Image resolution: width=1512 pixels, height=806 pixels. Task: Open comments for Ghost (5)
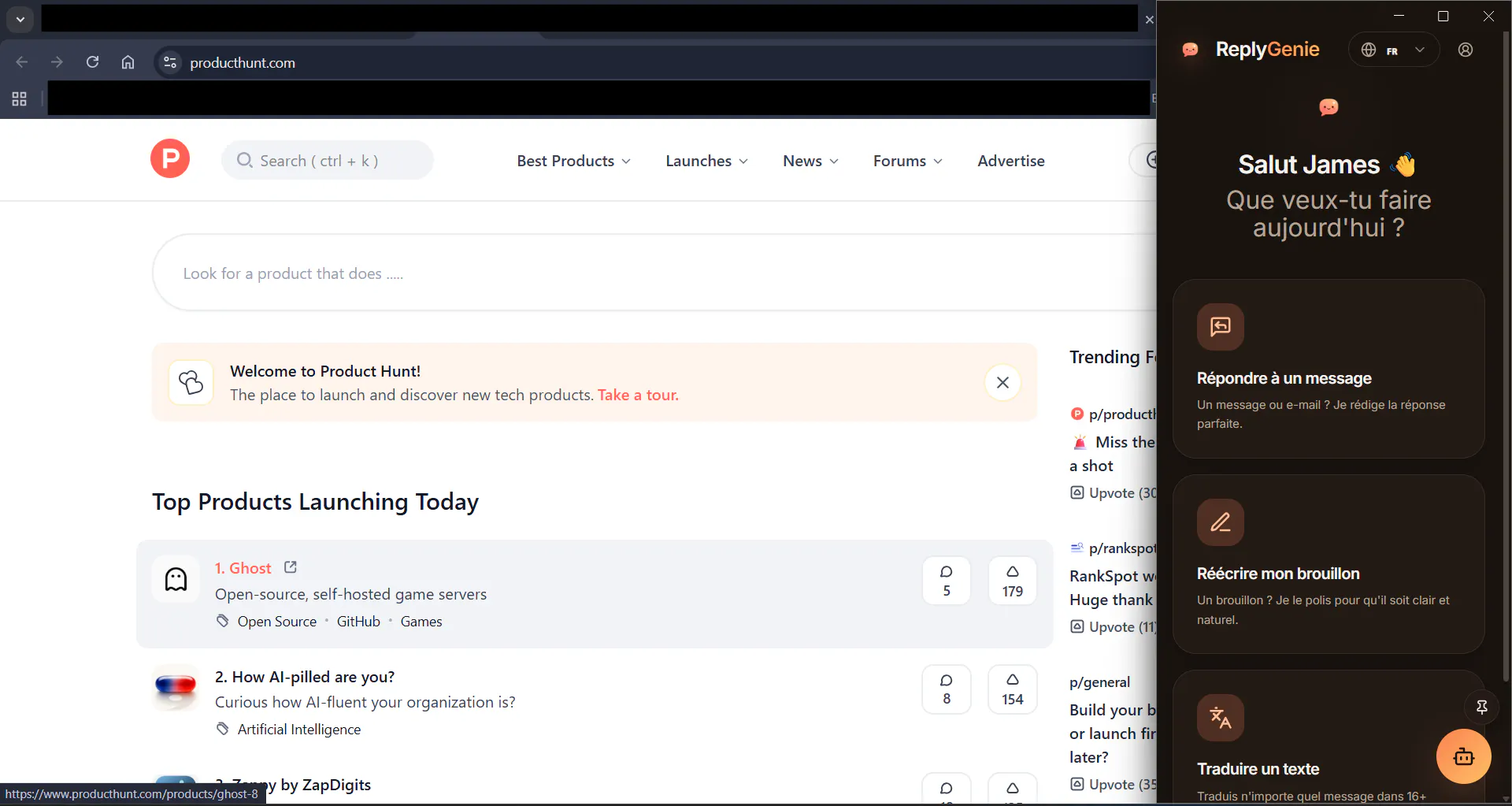click(947, 581)
